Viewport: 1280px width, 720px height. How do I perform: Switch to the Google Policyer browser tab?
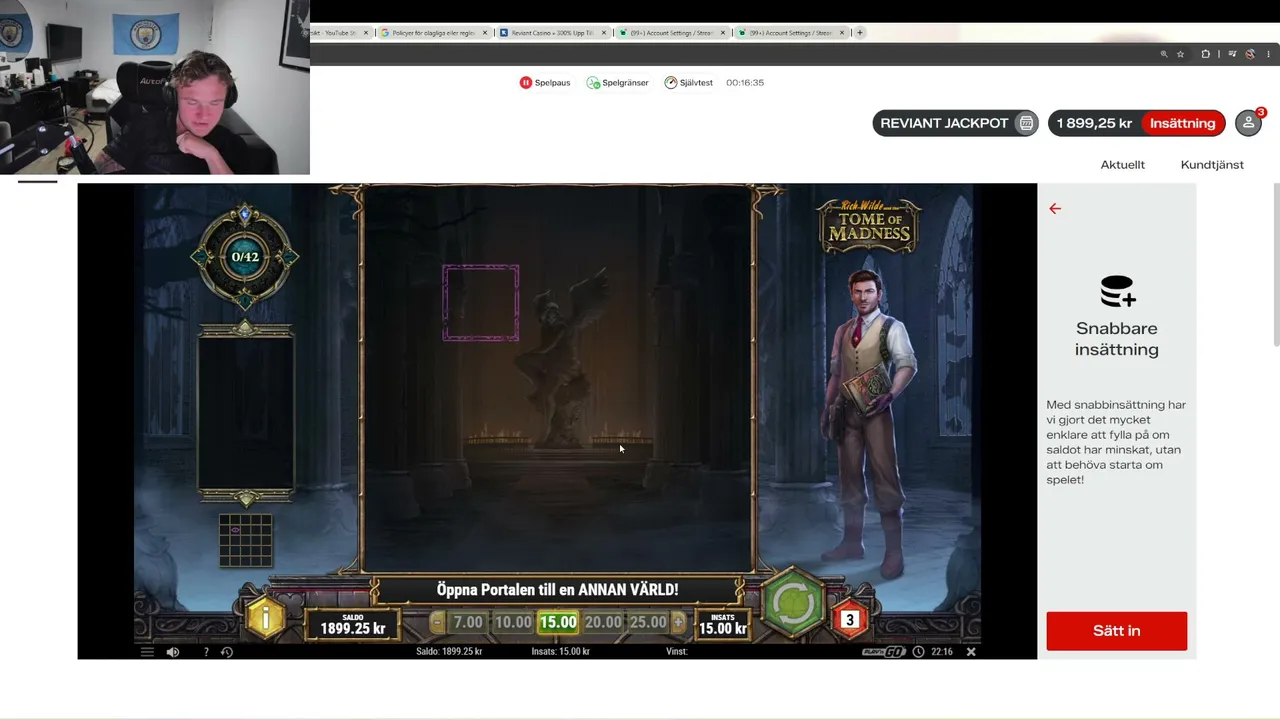432,33
